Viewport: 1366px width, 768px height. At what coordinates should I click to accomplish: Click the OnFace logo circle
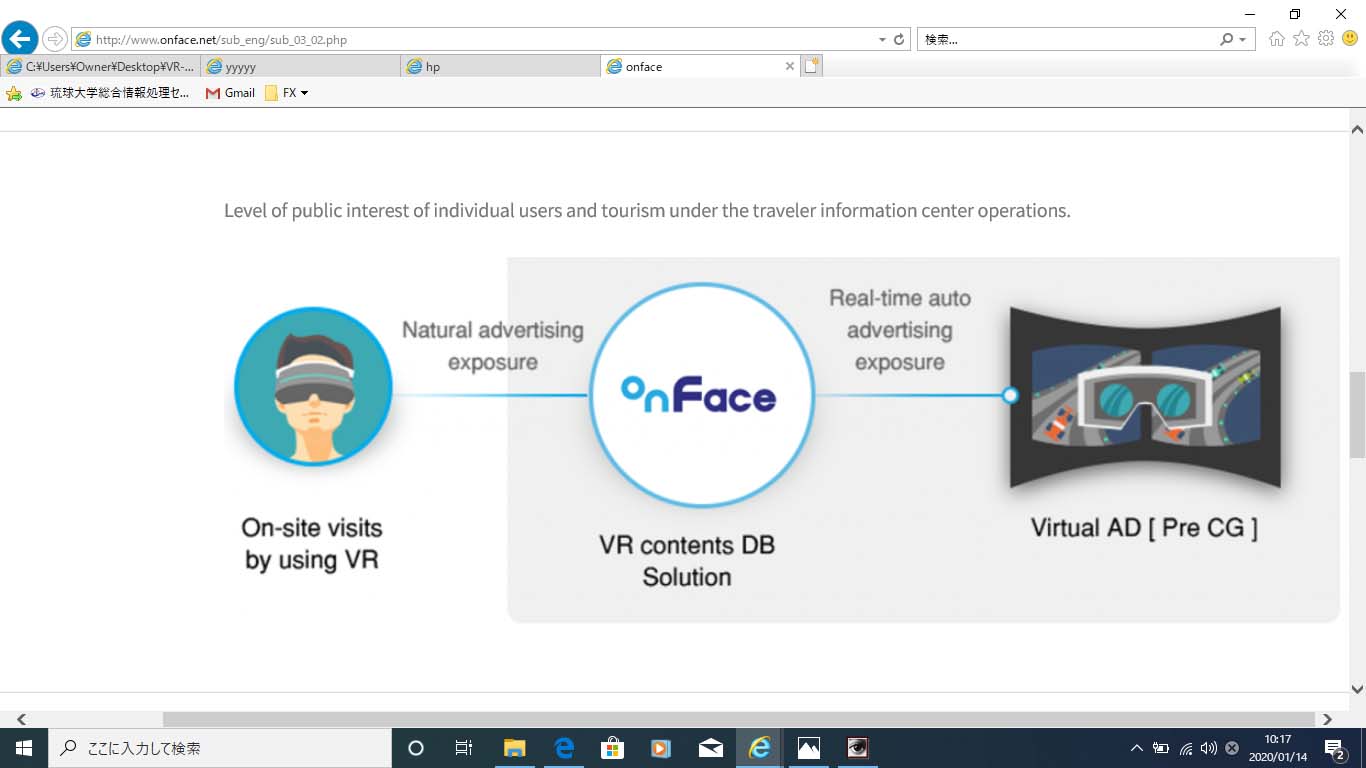click(x=701, y=395)
